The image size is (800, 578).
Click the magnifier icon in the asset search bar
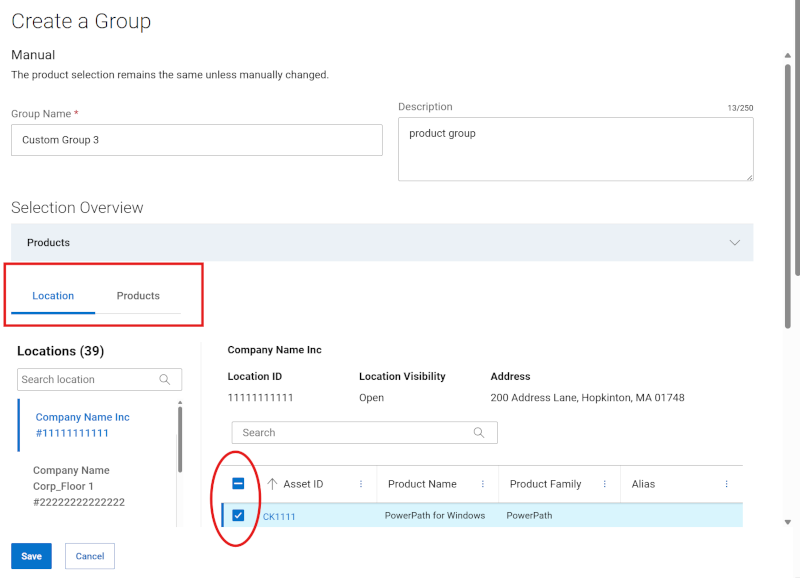pos(477,432)
